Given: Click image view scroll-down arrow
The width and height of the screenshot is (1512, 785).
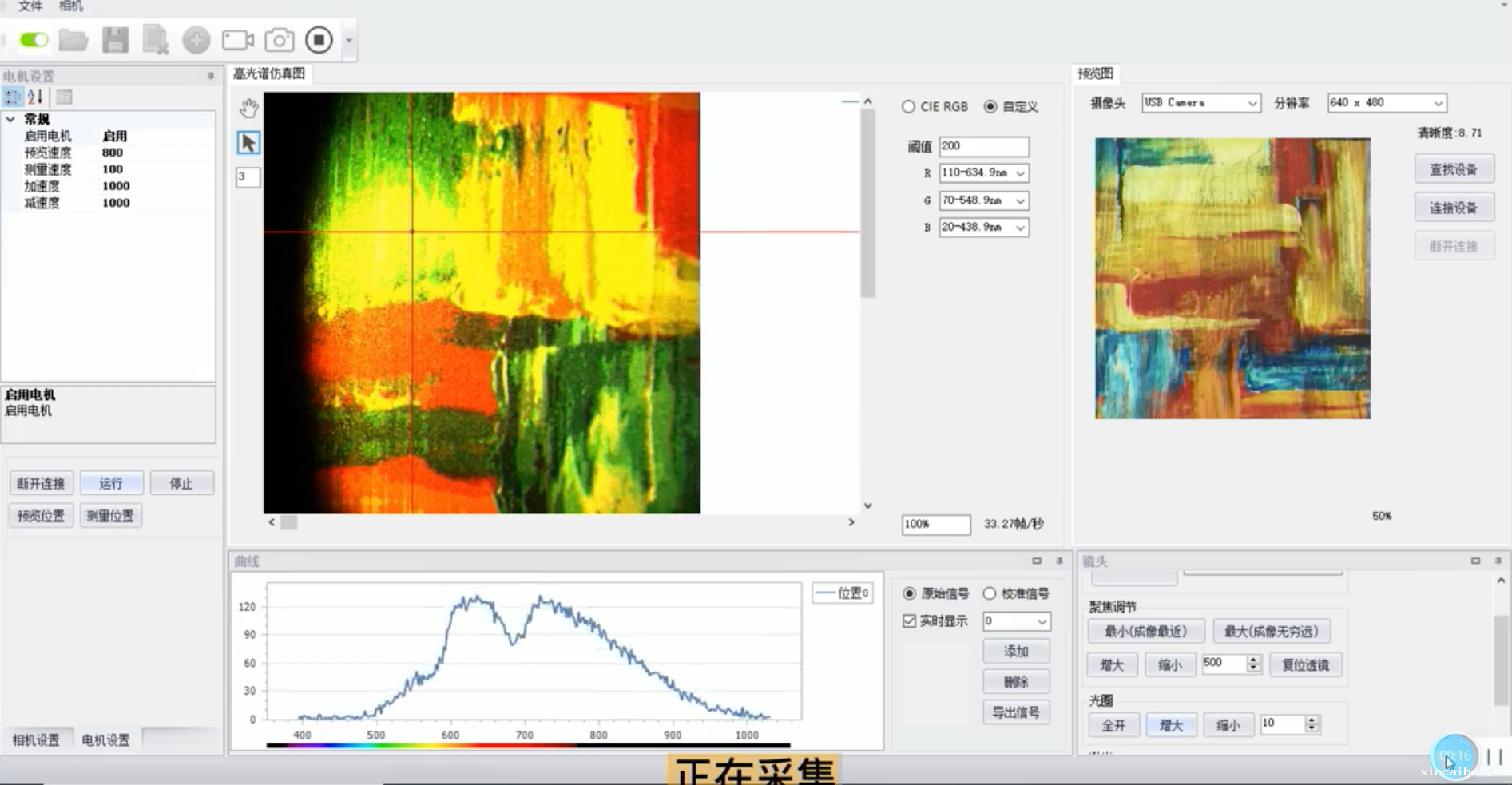Looking at the screenshot, I should tap(867, 505).
